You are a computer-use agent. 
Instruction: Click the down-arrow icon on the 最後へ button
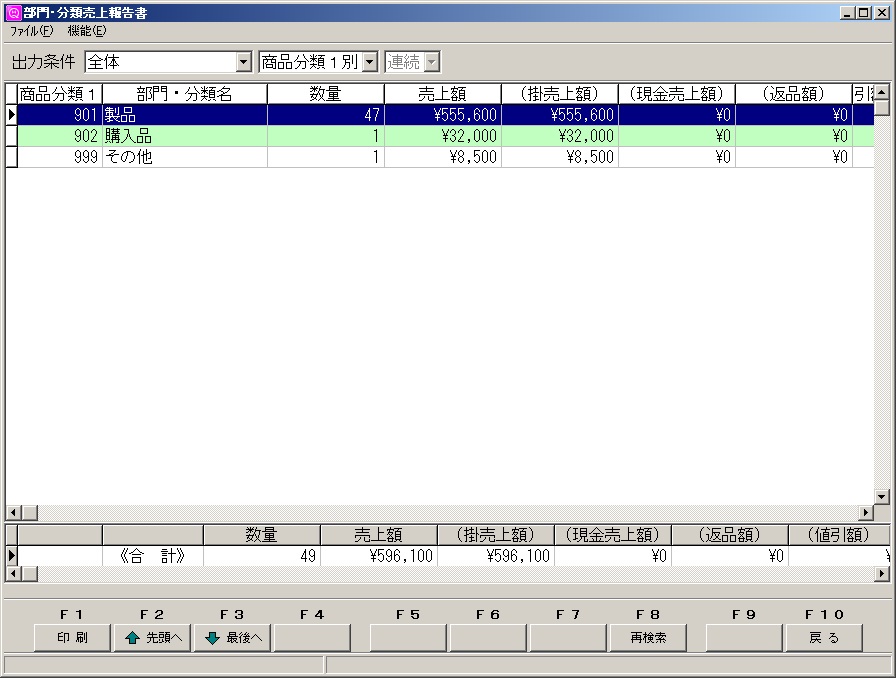(x=212, y=638)
